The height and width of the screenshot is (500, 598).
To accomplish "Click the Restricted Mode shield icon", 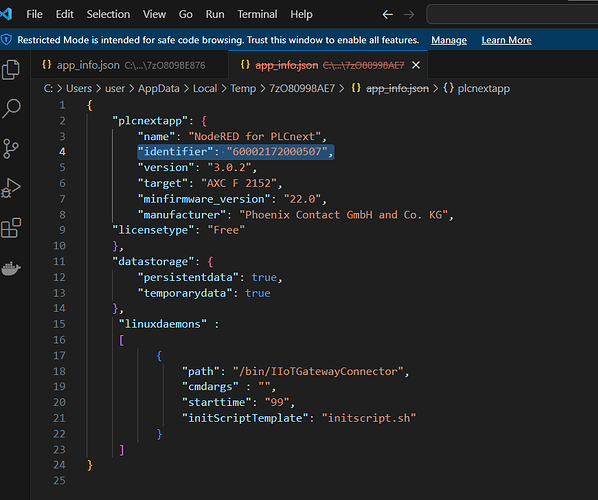I will tap(6, 40).
